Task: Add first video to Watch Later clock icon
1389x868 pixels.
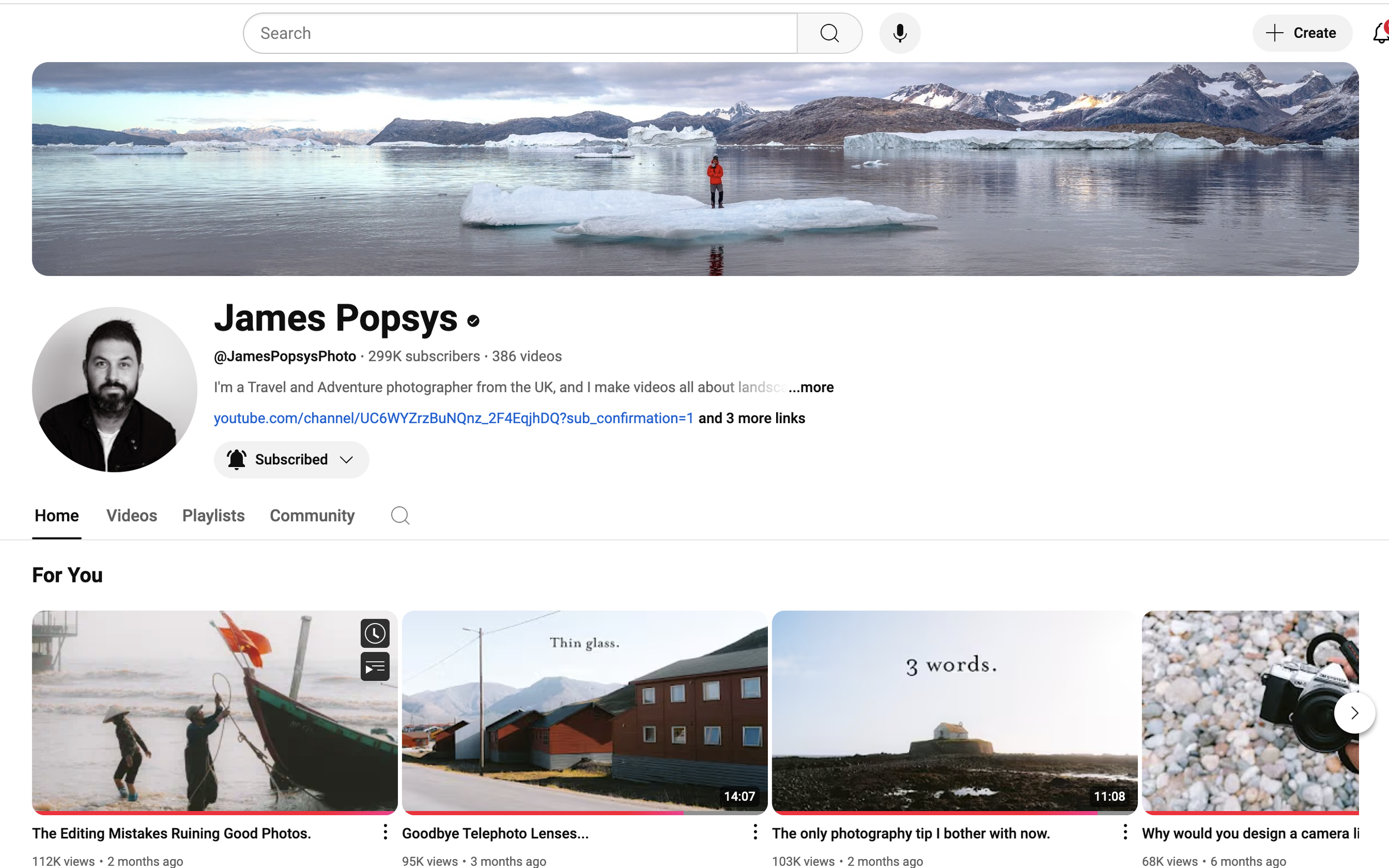Action: (x=375, y=634)
